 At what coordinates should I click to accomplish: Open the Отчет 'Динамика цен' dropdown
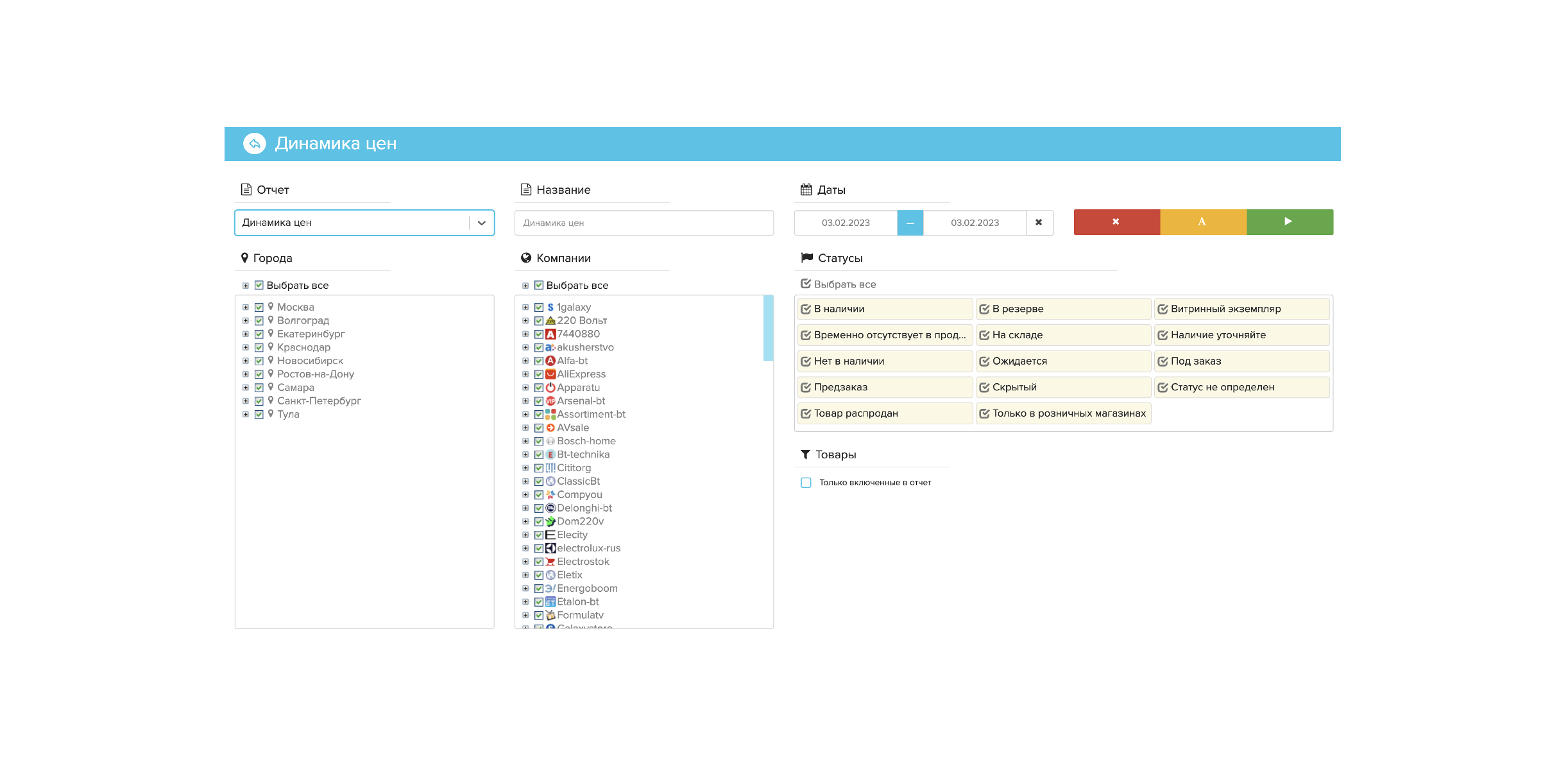[x=364, y=223]
